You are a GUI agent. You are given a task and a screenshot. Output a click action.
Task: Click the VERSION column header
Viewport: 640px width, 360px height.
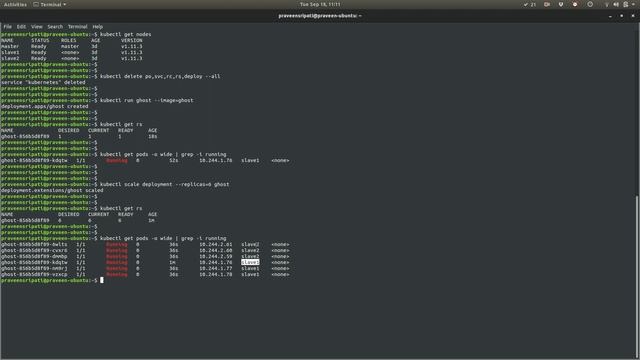coord(132,40)
